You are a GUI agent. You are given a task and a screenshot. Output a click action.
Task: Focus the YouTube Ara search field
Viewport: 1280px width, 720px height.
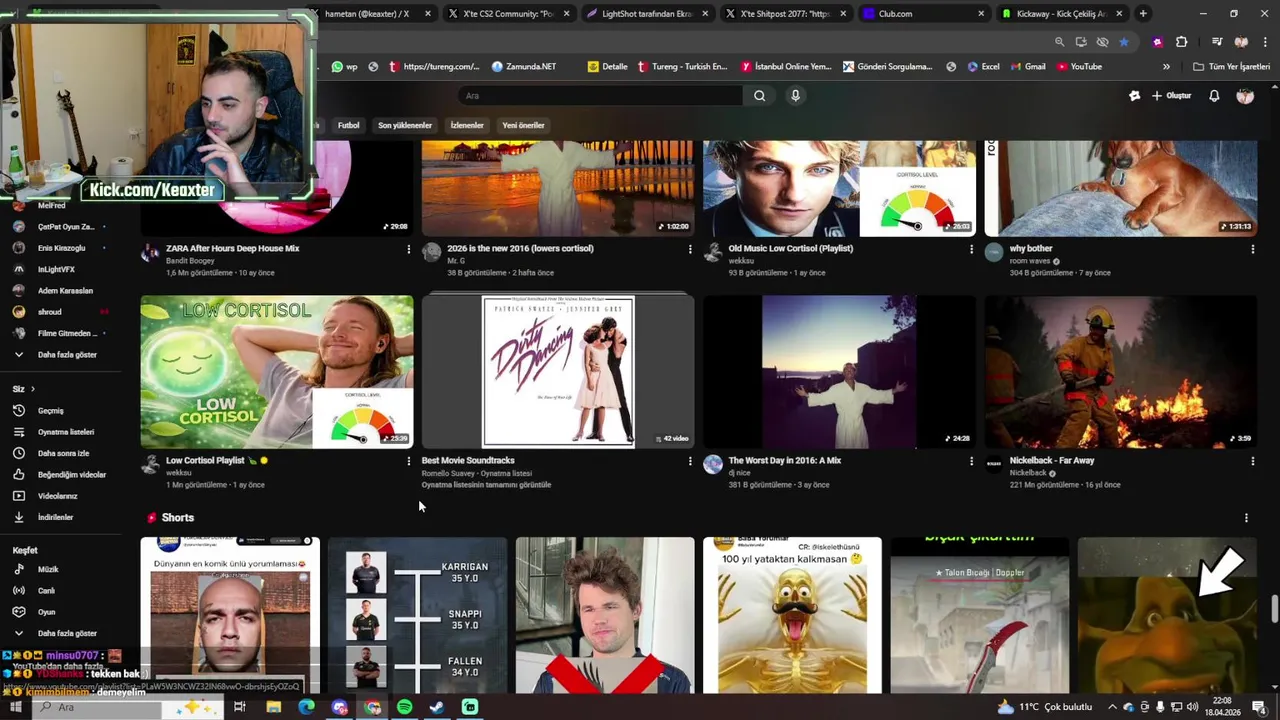click(600, 96)
